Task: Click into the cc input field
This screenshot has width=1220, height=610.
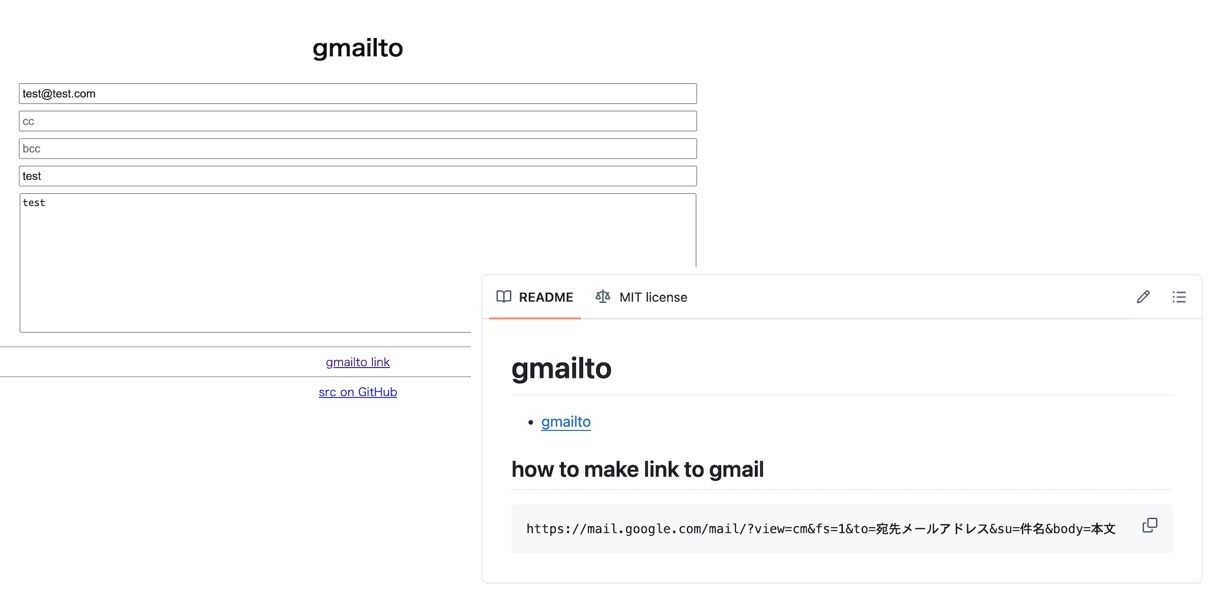Action: coord(358,121)
